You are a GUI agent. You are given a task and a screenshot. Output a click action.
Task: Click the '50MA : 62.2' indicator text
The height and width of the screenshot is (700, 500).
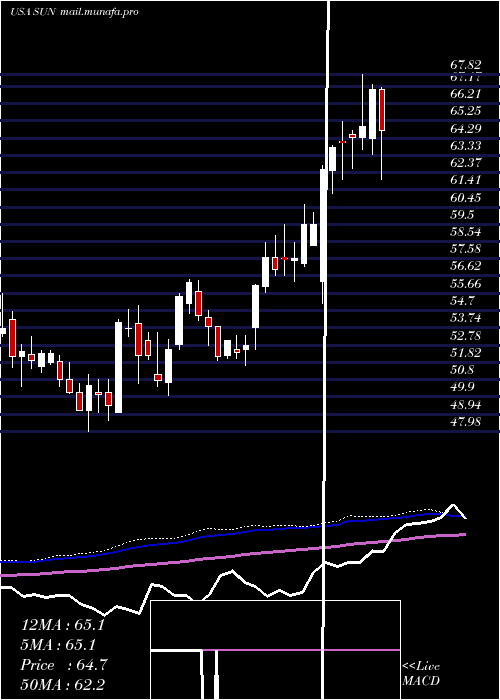(x=62, y=685)
